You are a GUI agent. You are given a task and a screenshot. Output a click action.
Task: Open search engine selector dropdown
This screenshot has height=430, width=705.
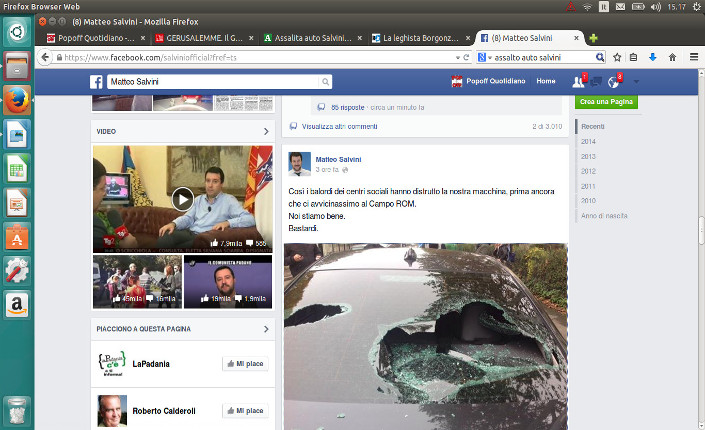pos(484,57)
